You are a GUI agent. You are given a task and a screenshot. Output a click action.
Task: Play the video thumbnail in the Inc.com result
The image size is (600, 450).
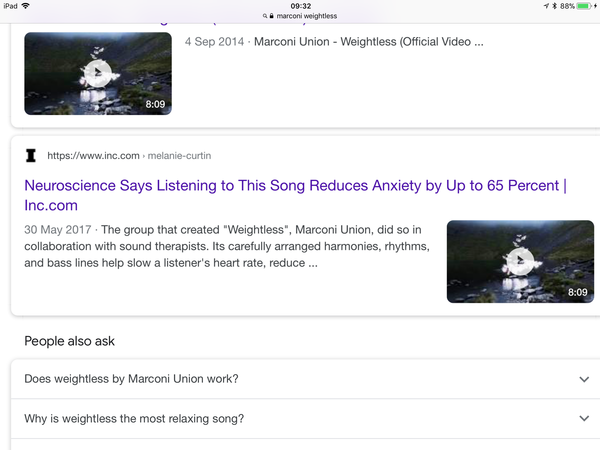point(520,261)
